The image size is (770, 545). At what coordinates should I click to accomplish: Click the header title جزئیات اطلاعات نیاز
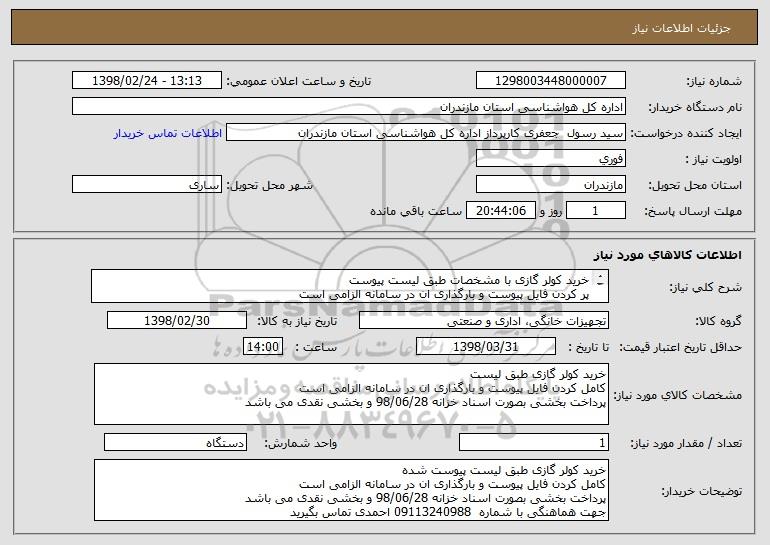681,28
